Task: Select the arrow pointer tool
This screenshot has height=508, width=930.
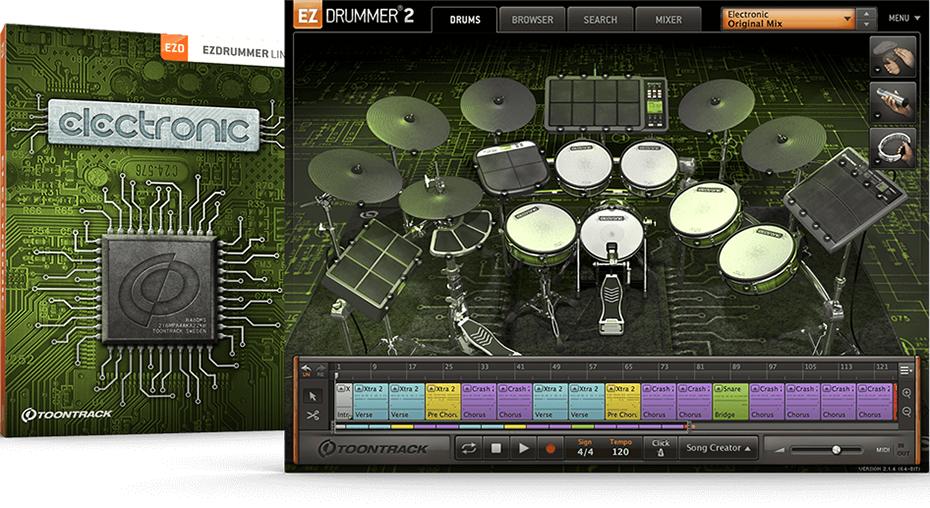Action: (x=312, y=395)
